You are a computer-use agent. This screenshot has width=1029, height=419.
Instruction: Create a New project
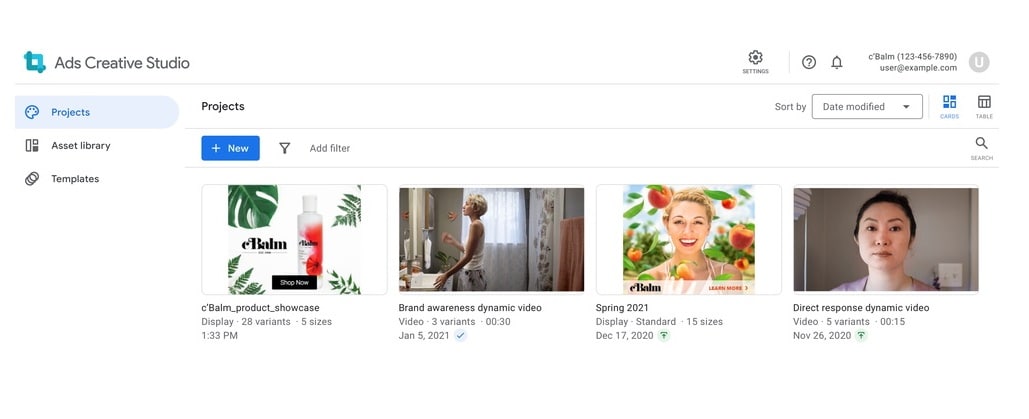pyautogui.click(x=230, y=148)
